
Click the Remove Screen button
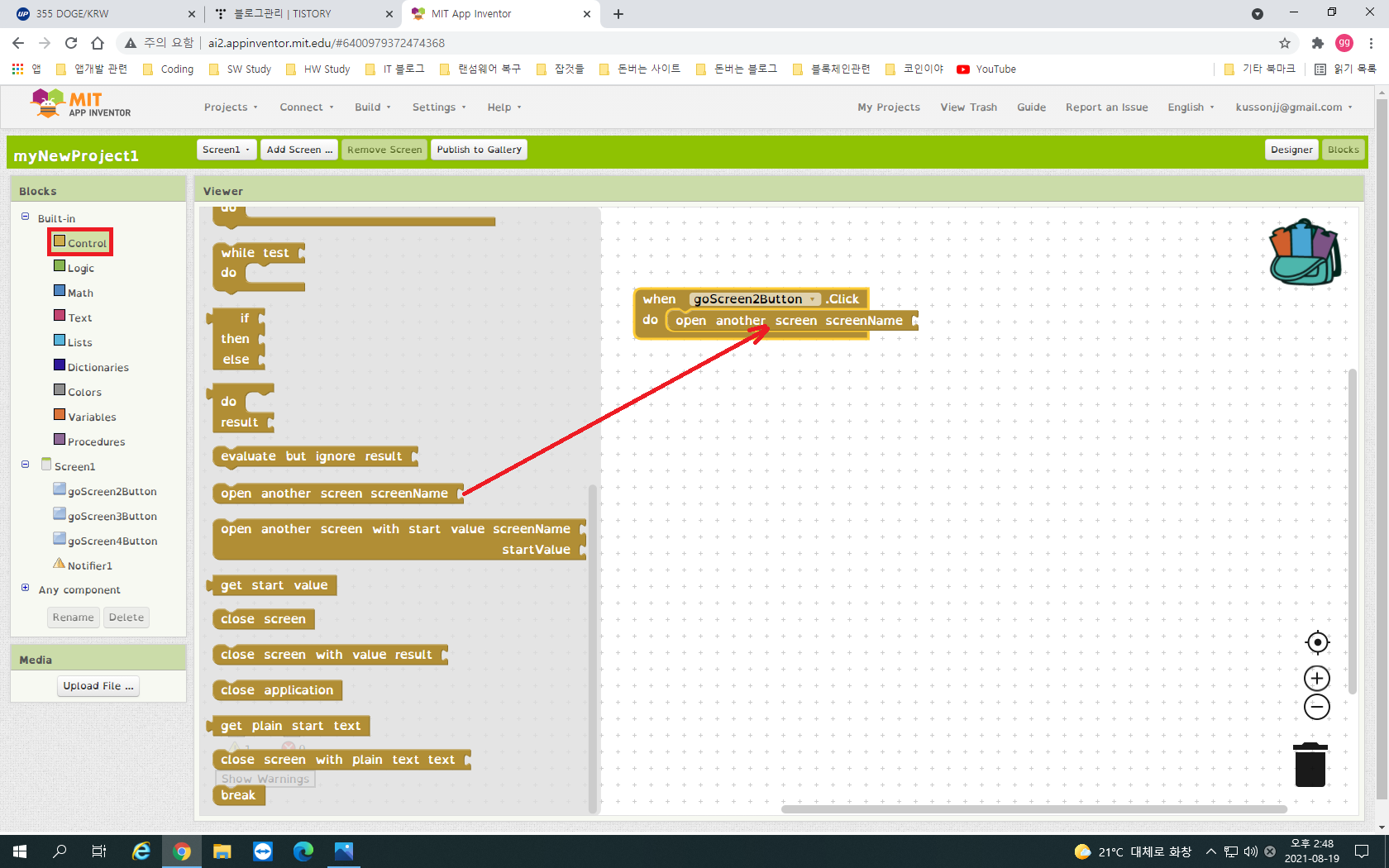point(384,150)
